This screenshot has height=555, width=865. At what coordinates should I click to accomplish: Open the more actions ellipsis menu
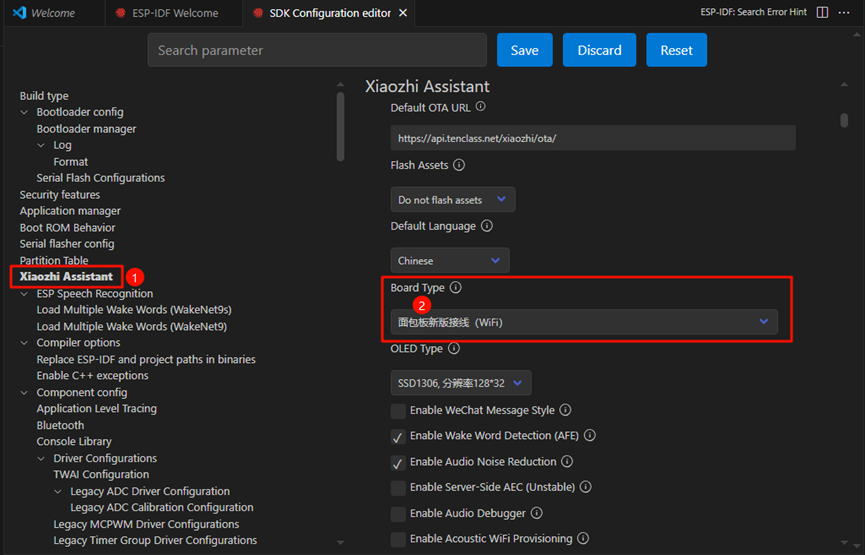tap(844, 12)
